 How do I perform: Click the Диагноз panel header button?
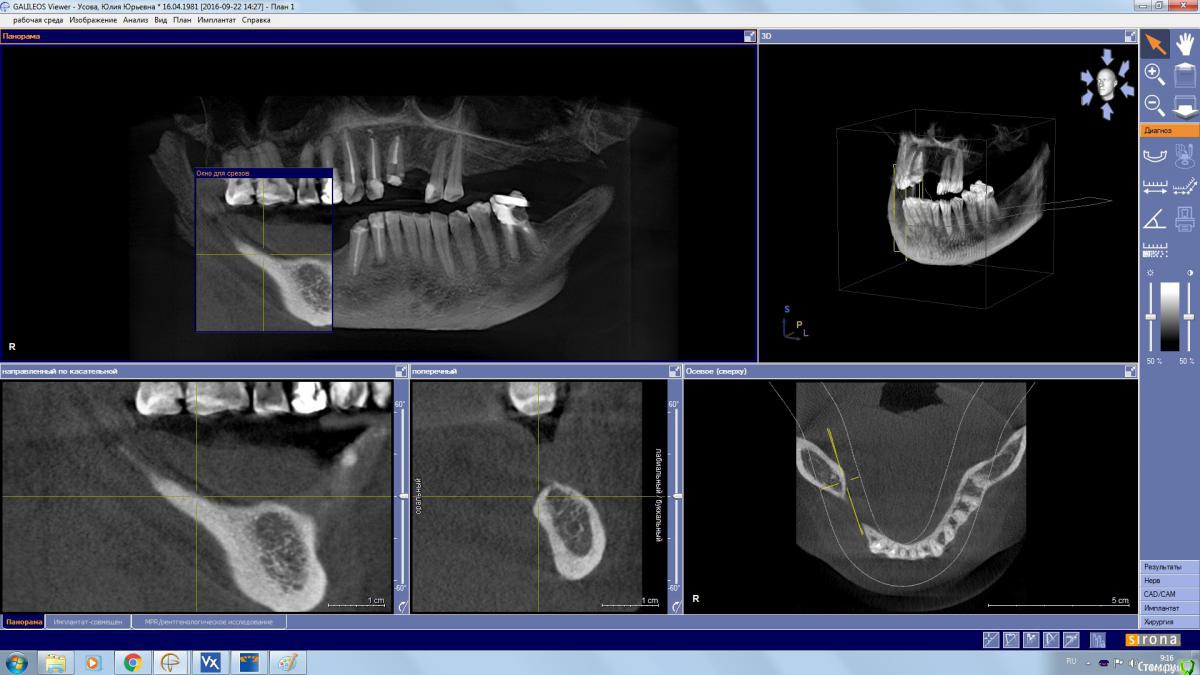[1169, 131]
